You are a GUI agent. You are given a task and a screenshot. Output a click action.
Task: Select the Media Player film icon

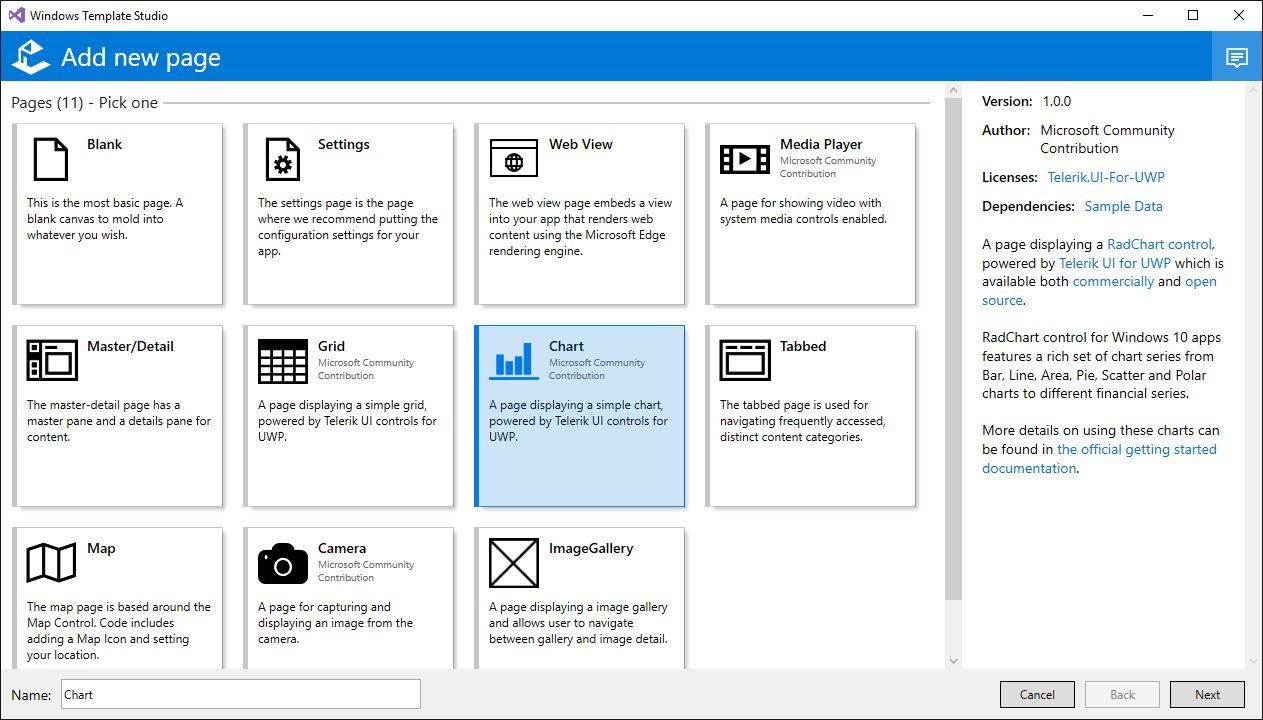click(x=744, y=158)
